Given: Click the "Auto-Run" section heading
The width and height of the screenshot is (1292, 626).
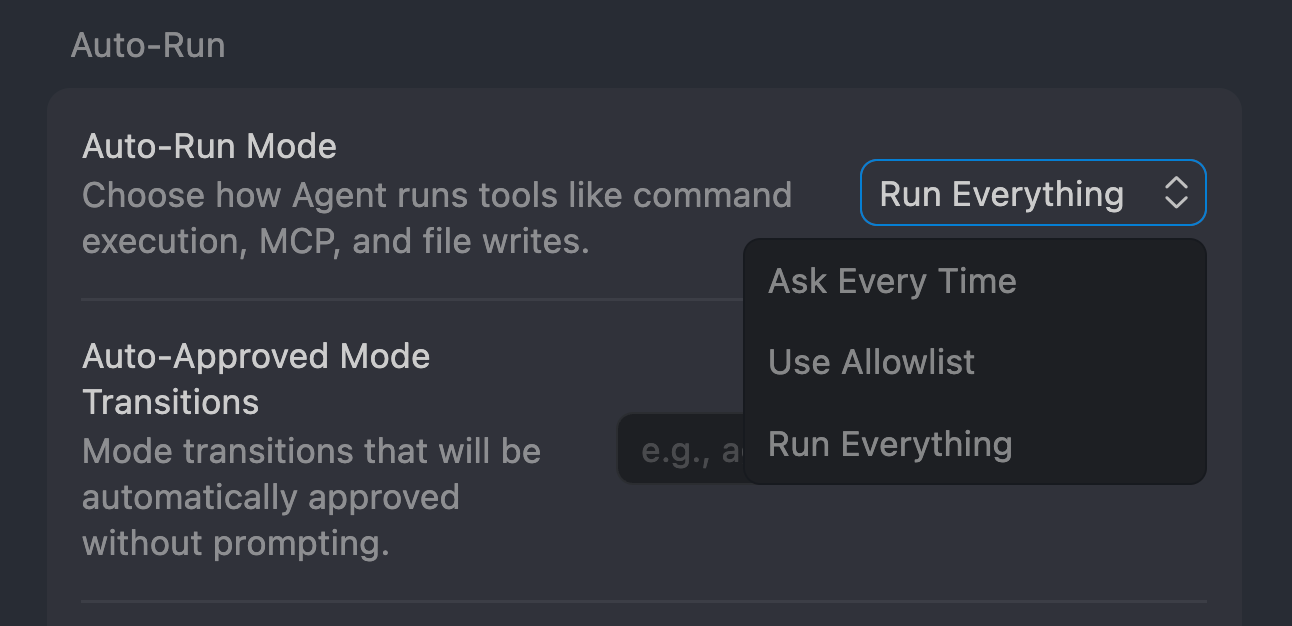Looking at the screenshot, I should click(148, 45).
